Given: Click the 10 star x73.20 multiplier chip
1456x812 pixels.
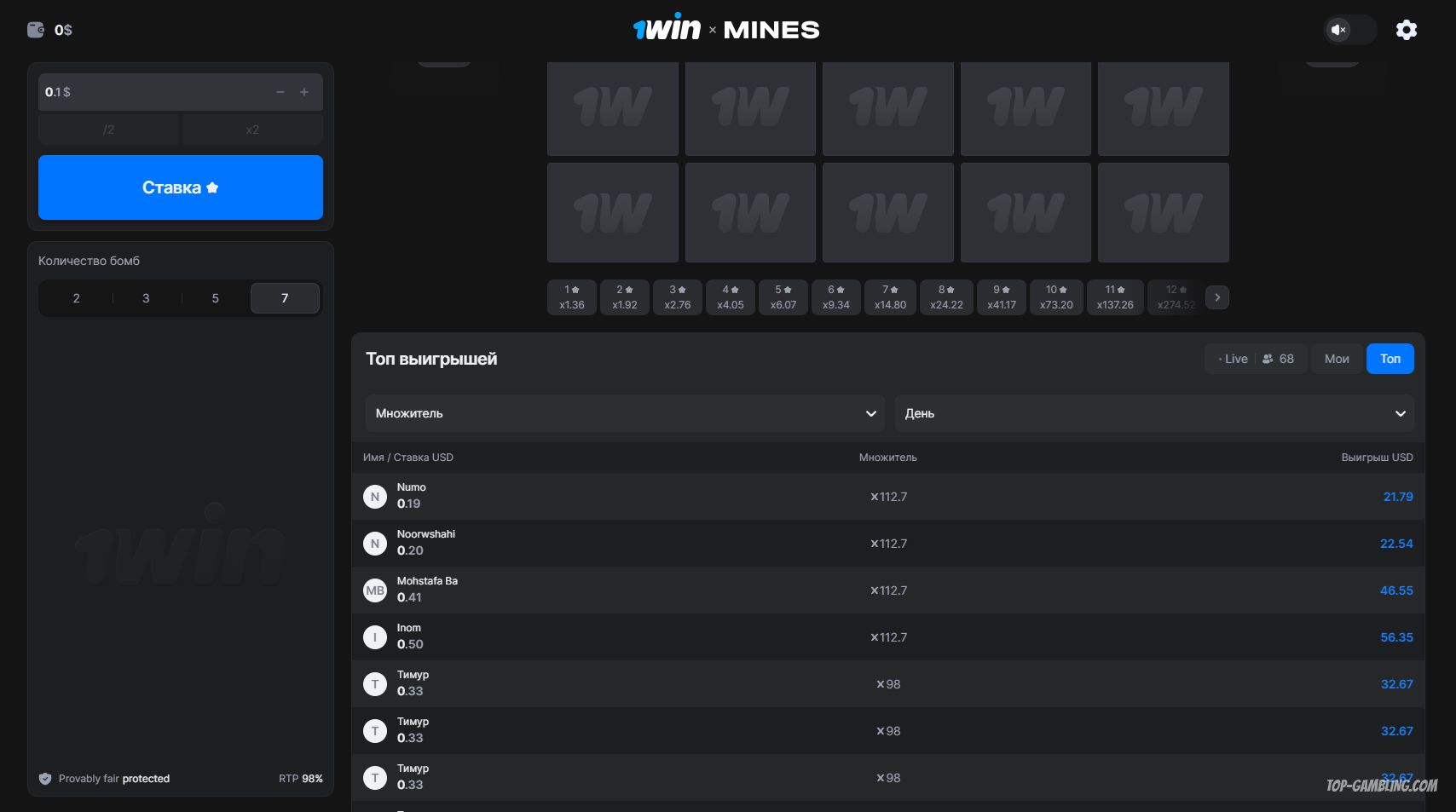Looking at the screenshot, I should point(1056,297).
